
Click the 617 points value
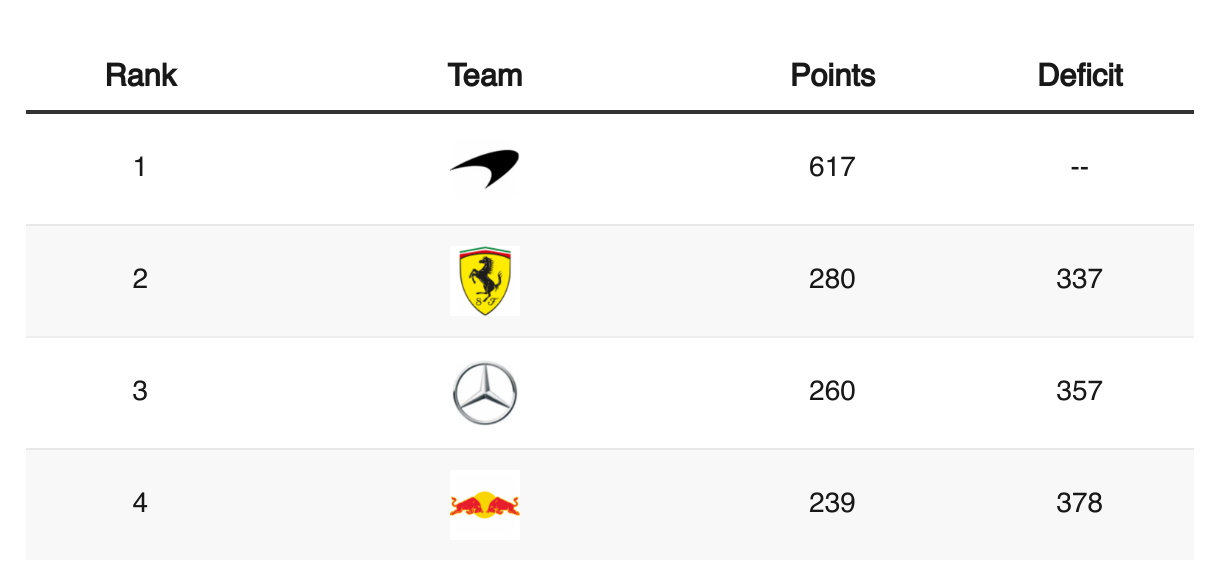click(x=832, y=166)
